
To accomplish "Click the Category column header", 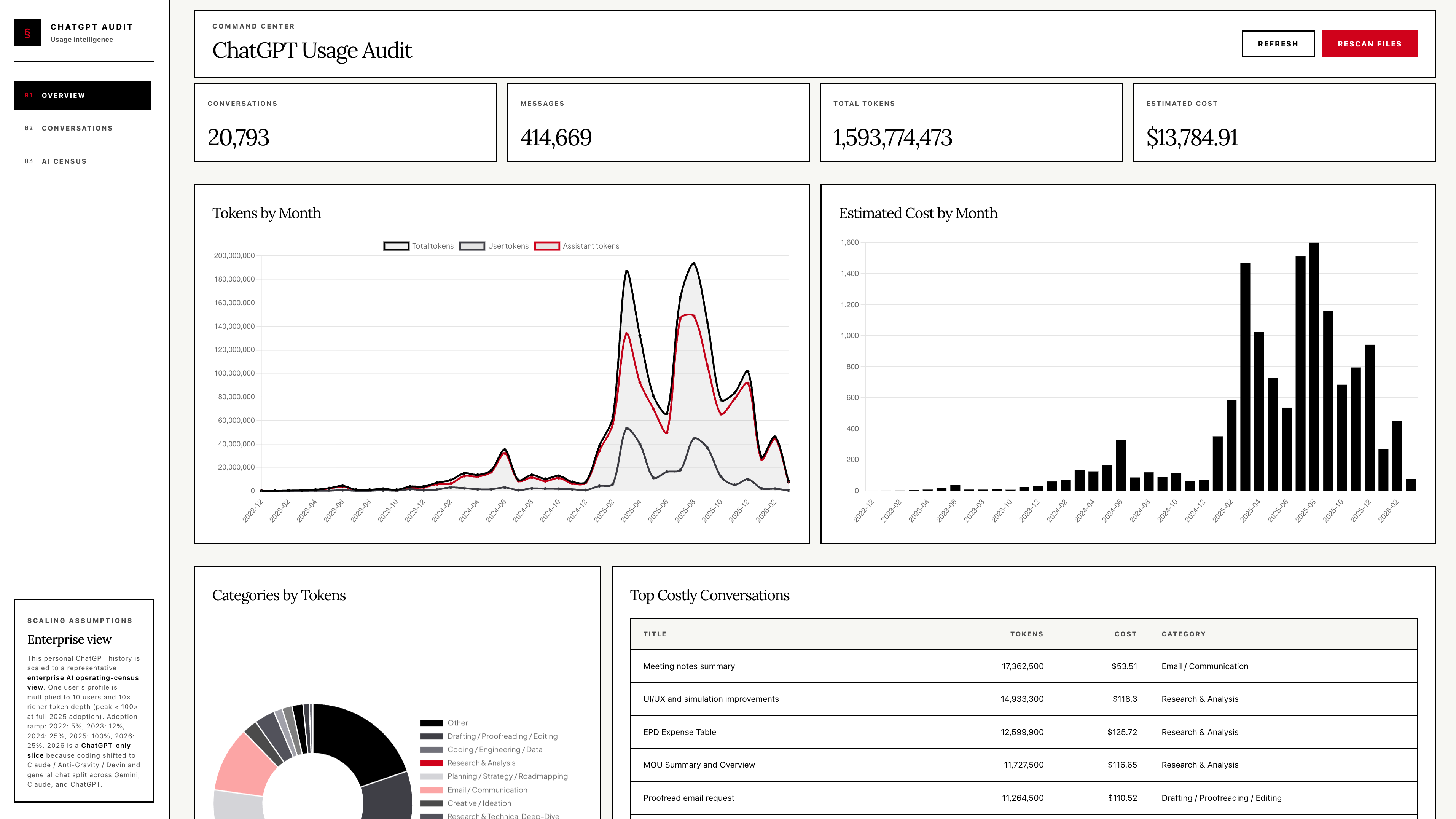I will click(x=1184, y=634).
